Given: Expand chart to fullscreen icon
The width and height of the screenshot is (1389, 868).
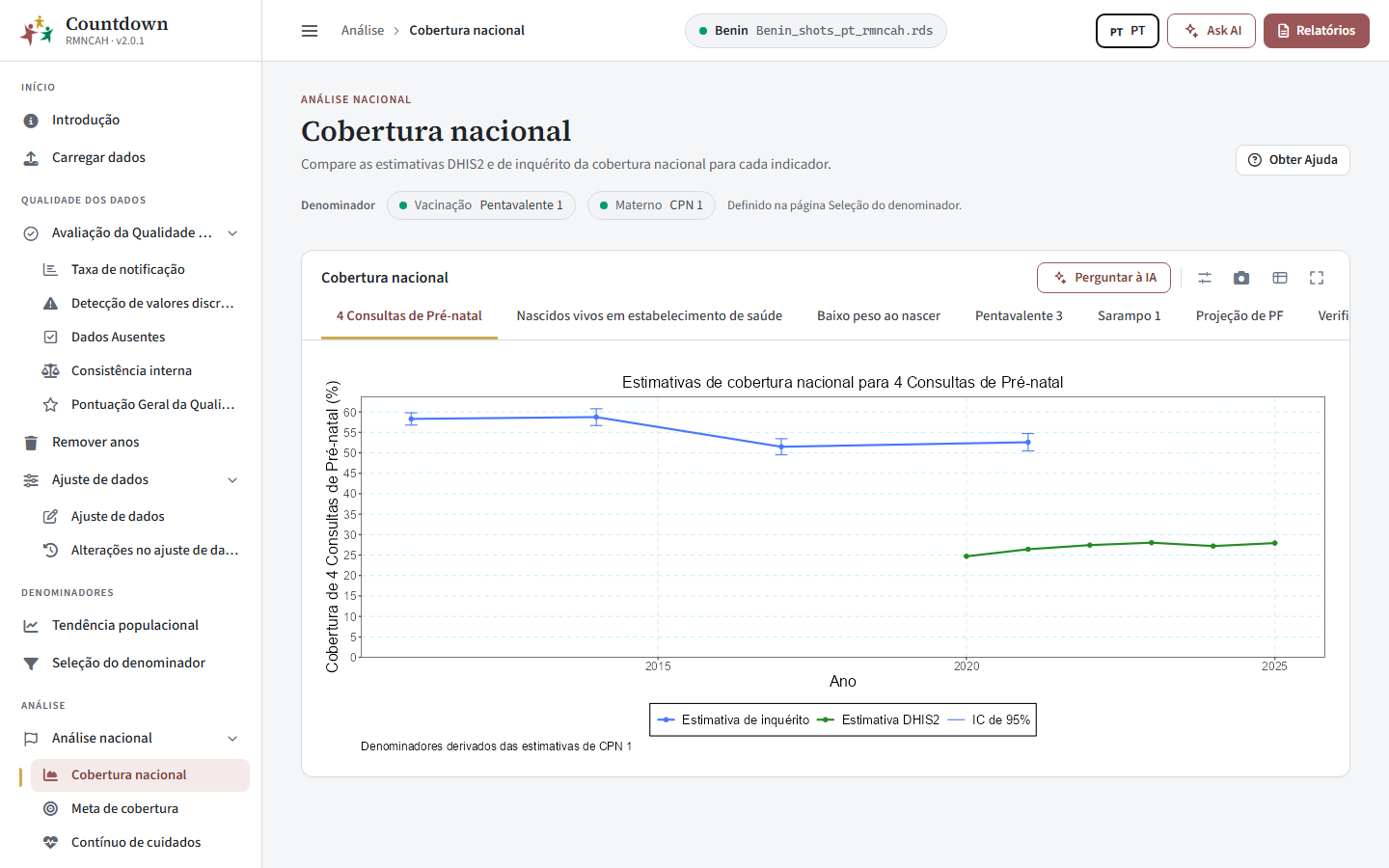Looking at the screenshot, I should click(x=1317, y=278).
